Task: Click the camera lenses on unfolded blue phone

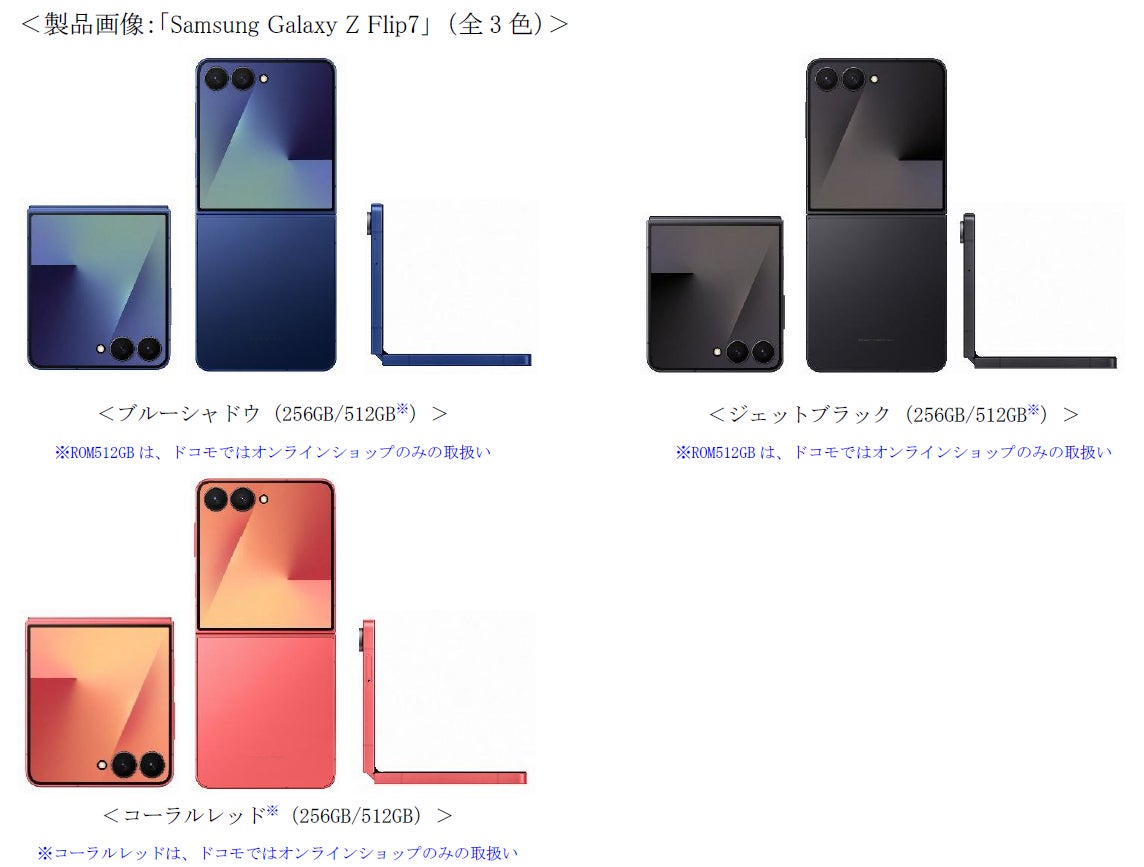Action: pos(230,78)
